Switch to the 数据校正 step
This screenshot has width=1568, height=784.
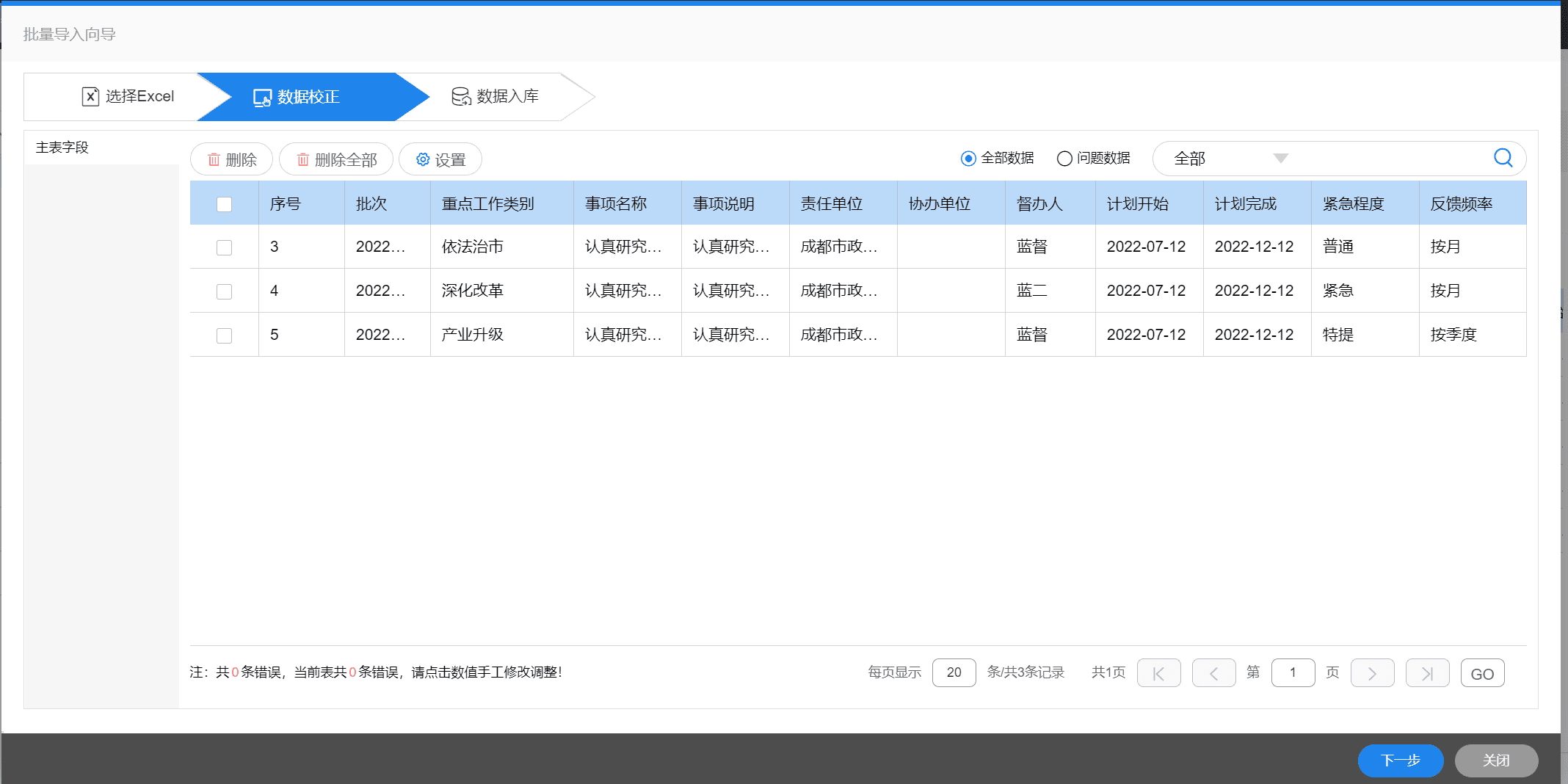coord(313,97)
